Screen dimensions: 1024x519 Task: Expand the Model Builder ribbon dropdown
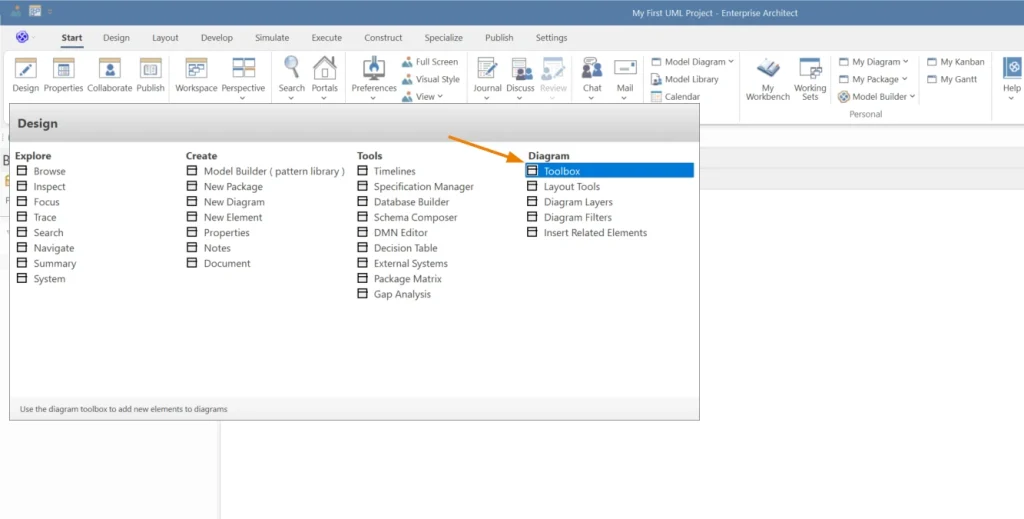[x=912, y=97]
